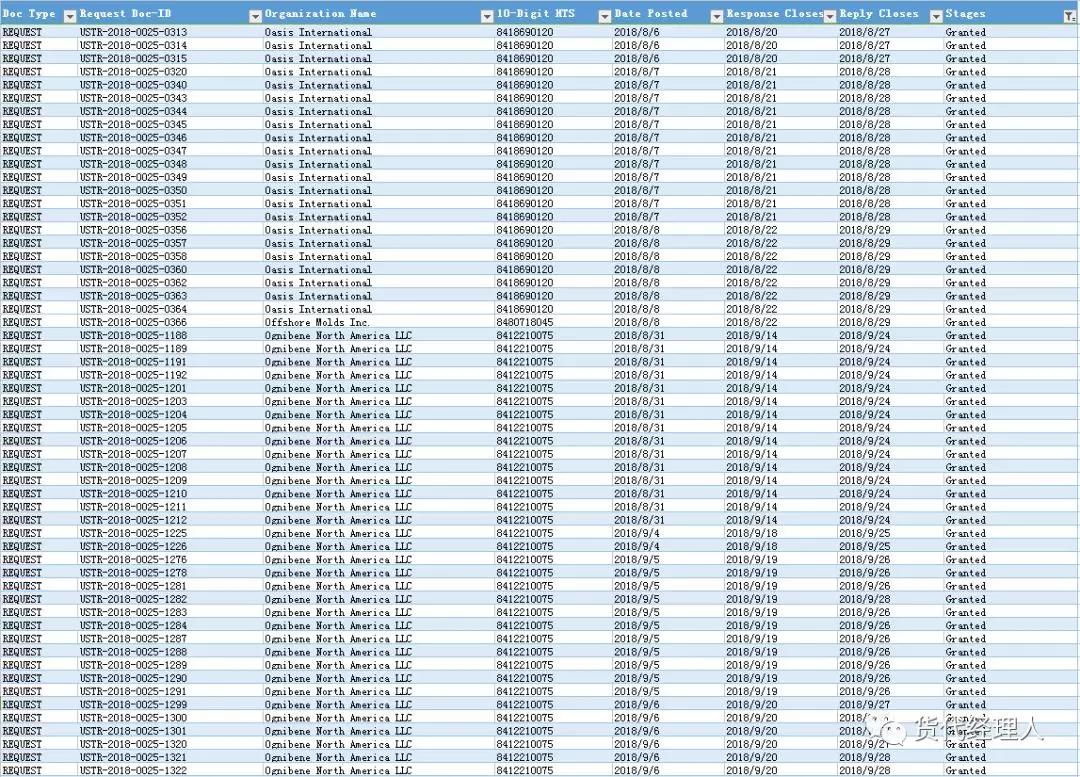
Task: Open the 10-Digit HTS filter dropdown
Action: tap(604, 17)
